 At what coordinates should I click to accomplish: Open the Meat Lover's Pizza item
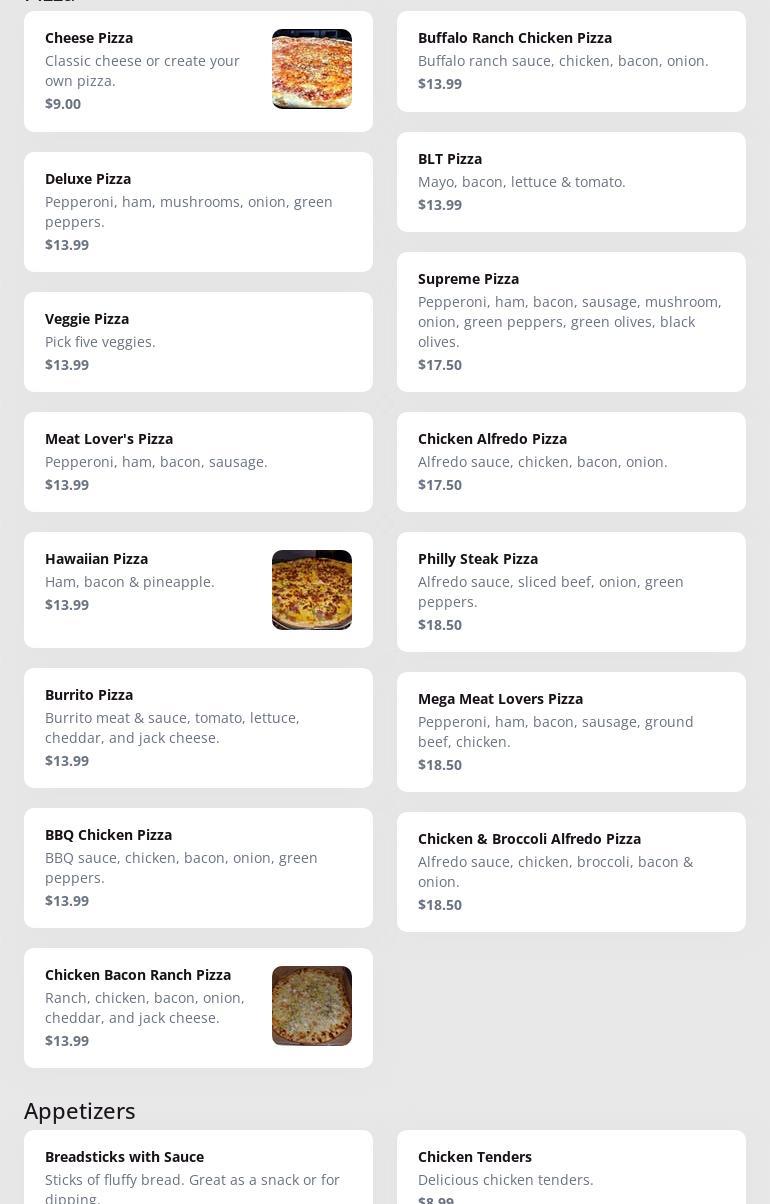(x=198, y=462)
